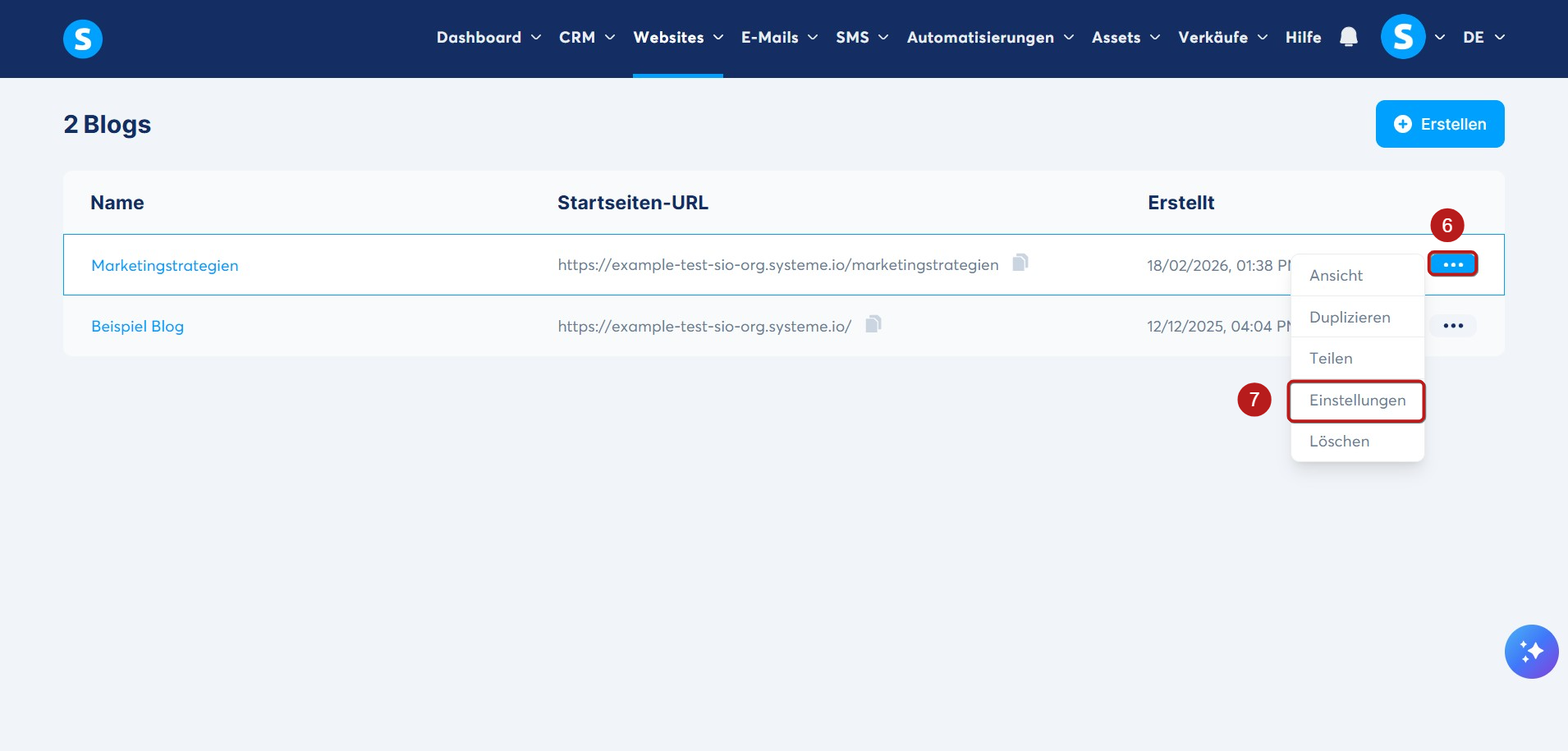Viewport: 1568px width, 751px height.
Task: Open the Marketingstrategien blog link
Action: pyautogui.click(x=165, y=265)
